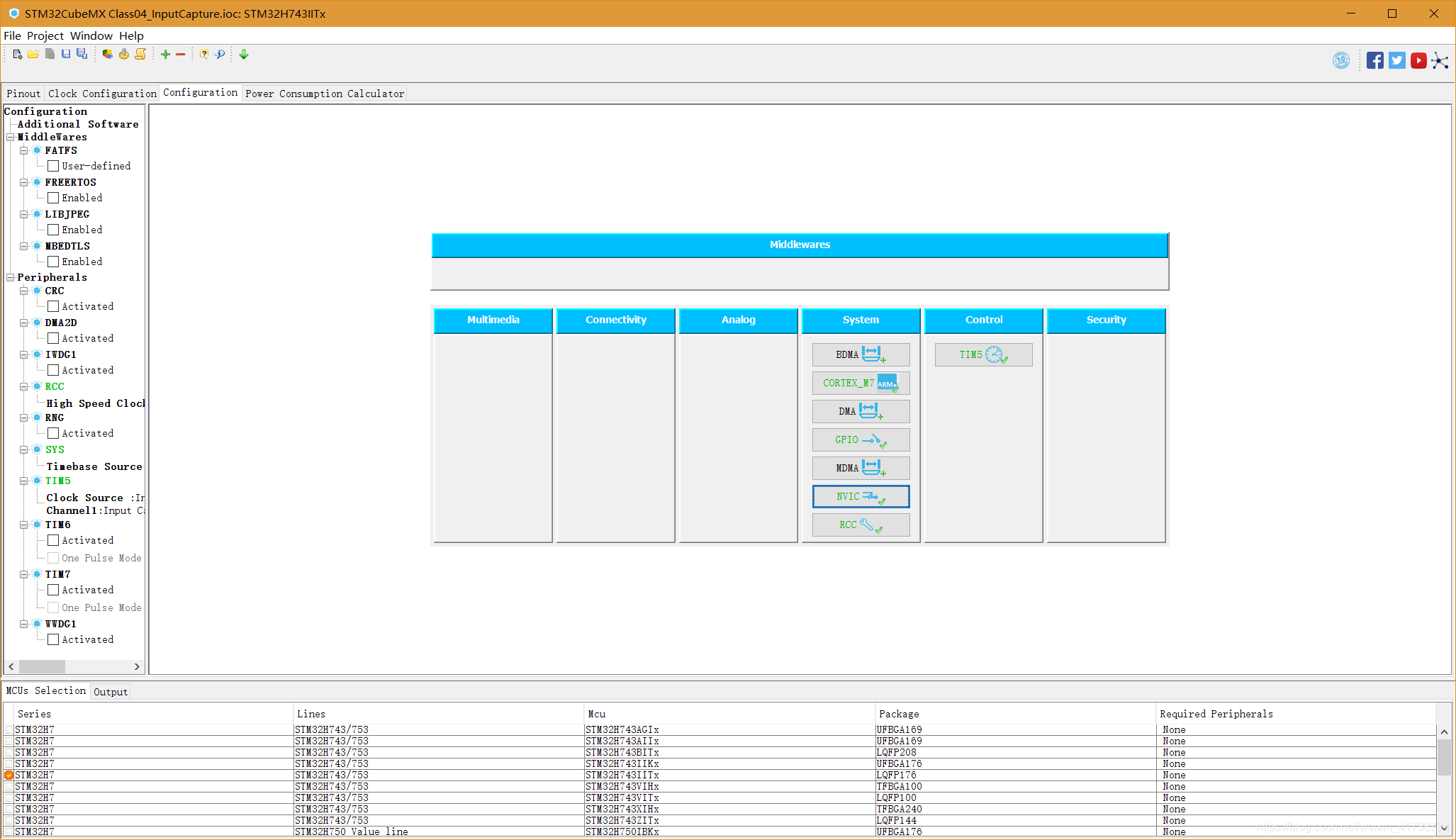Collapse the FATFS tree node
This screenshot has width=1456, height=840.
(23, 150)
